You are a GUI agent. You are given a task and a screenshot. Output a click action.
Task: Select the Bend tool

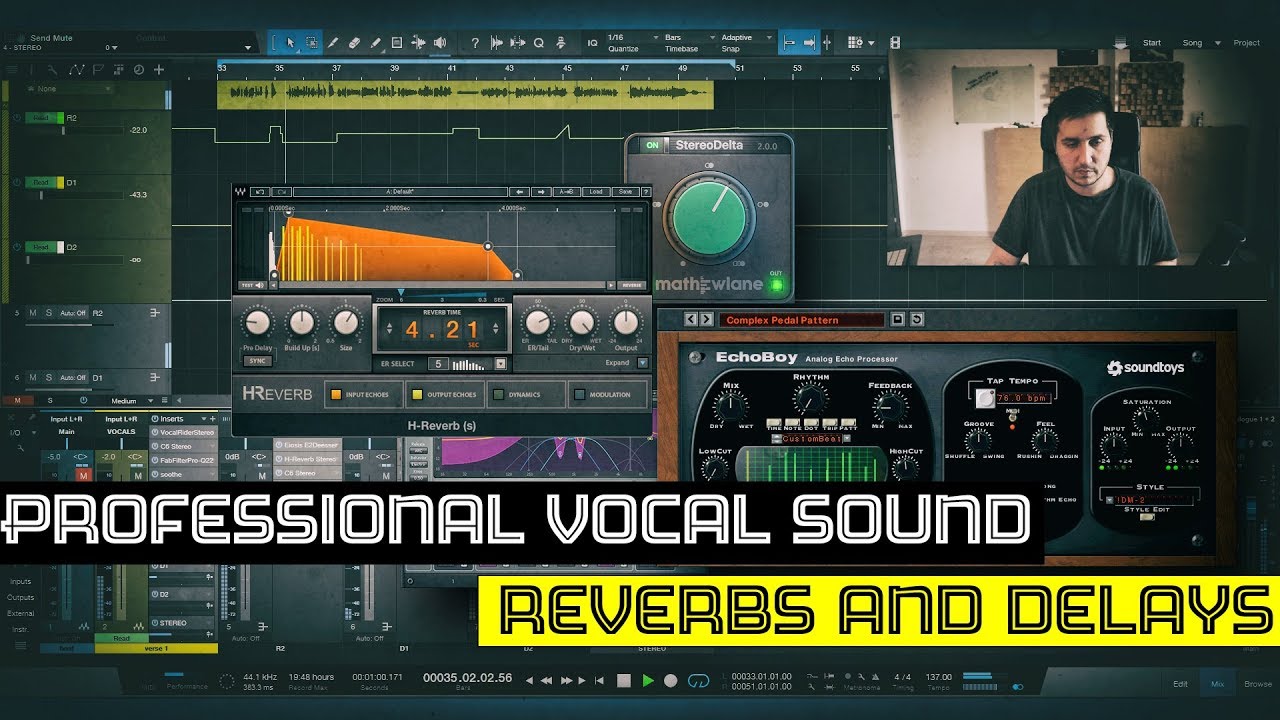(x=418, y=43)
